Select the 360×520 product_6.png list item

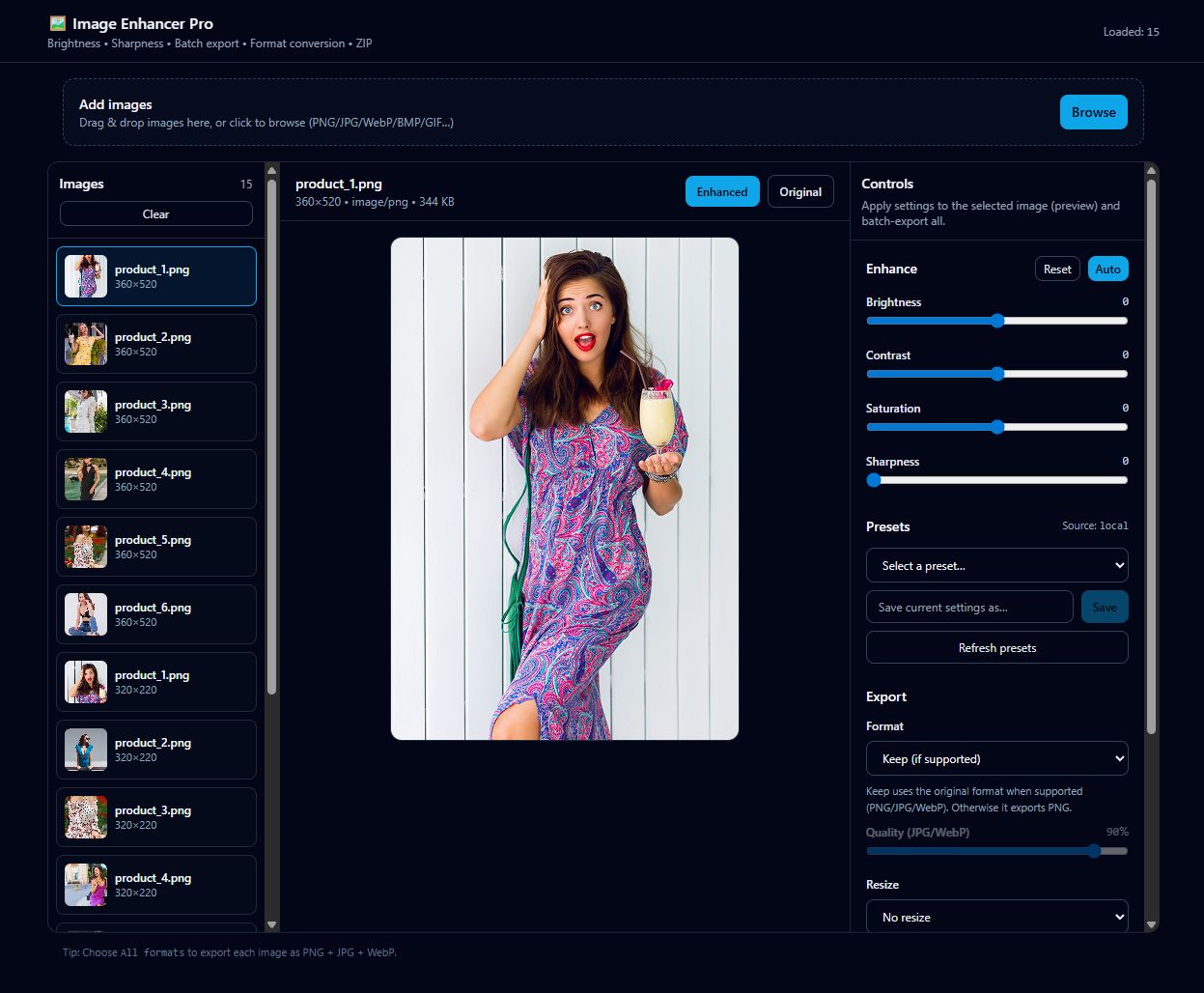coord(156,614)
